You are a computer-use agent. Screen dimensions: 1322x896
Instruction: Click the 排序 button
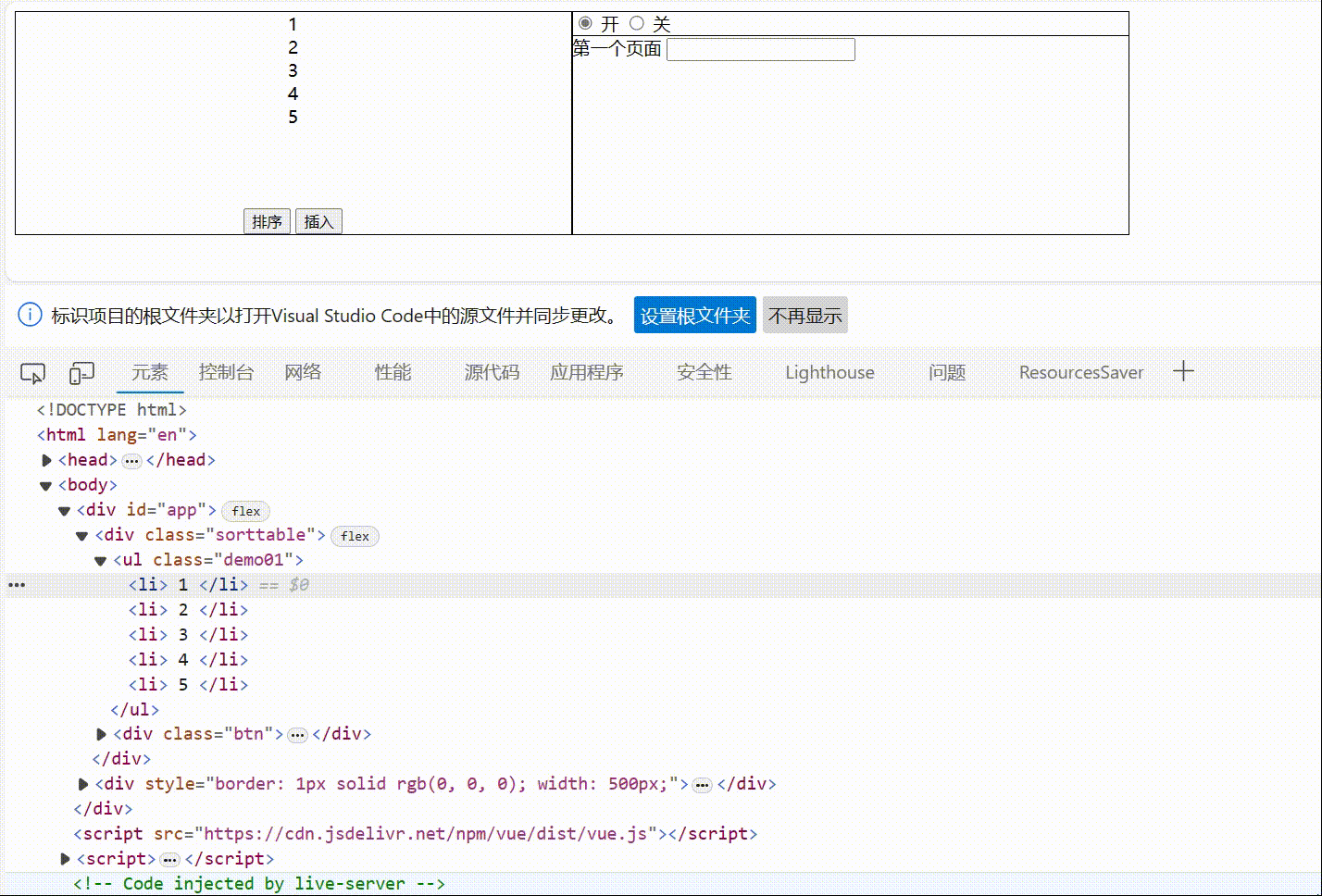[x=267, y=222]
